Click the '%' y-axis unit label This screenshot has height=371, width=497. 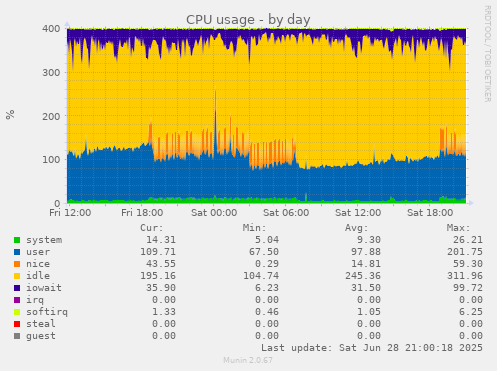coord(10,114)
